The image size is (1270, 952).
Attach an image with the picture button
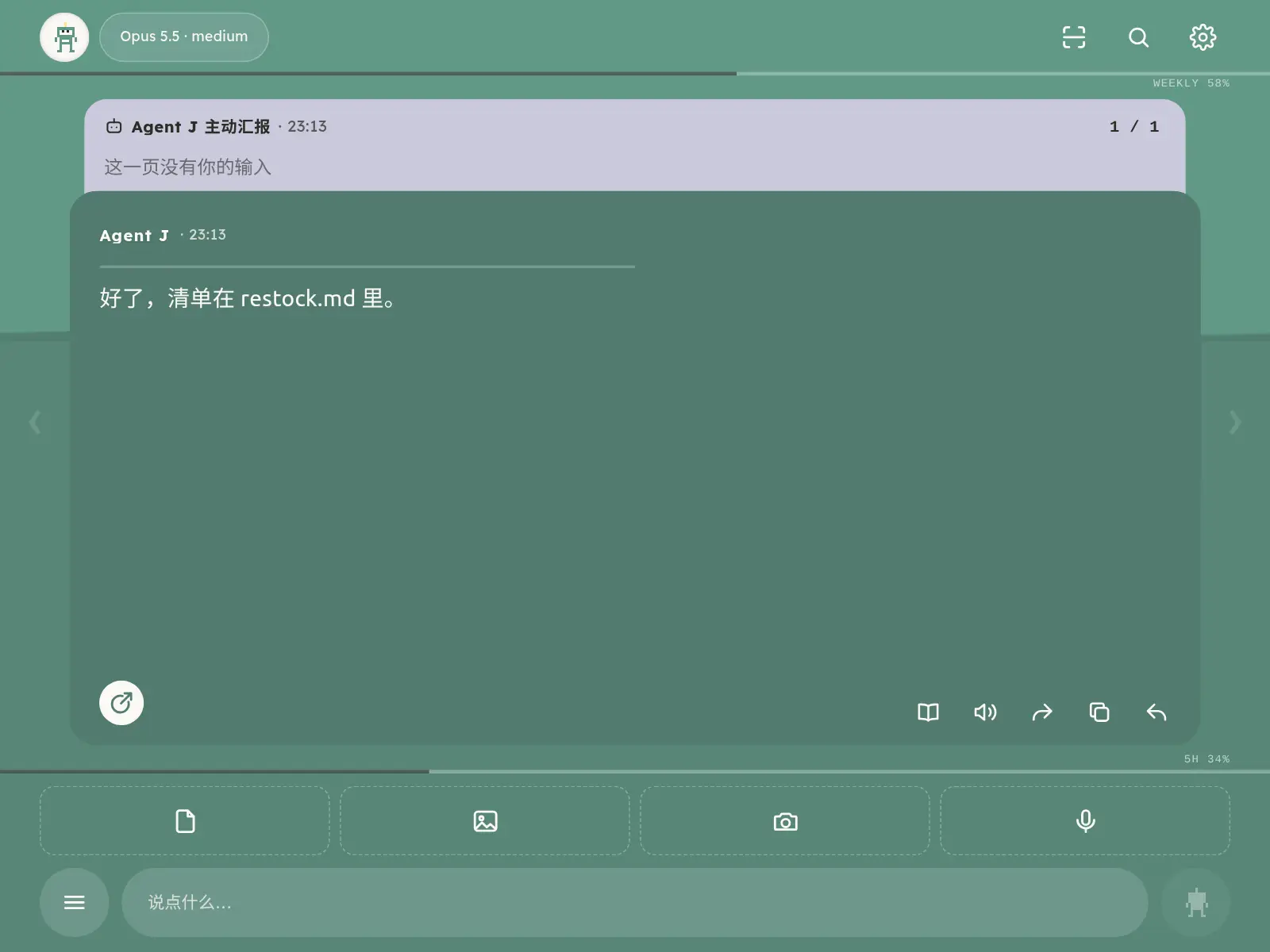point(485,821)
